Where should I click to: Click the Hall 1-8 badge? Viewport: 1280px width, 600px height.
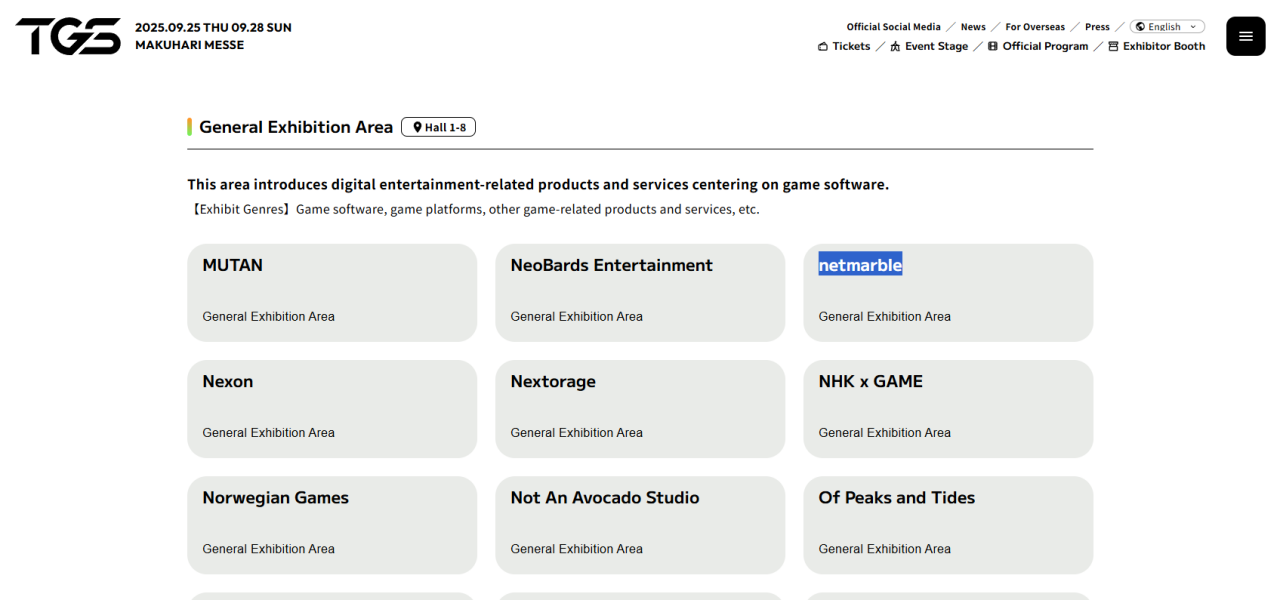(438, 127)
